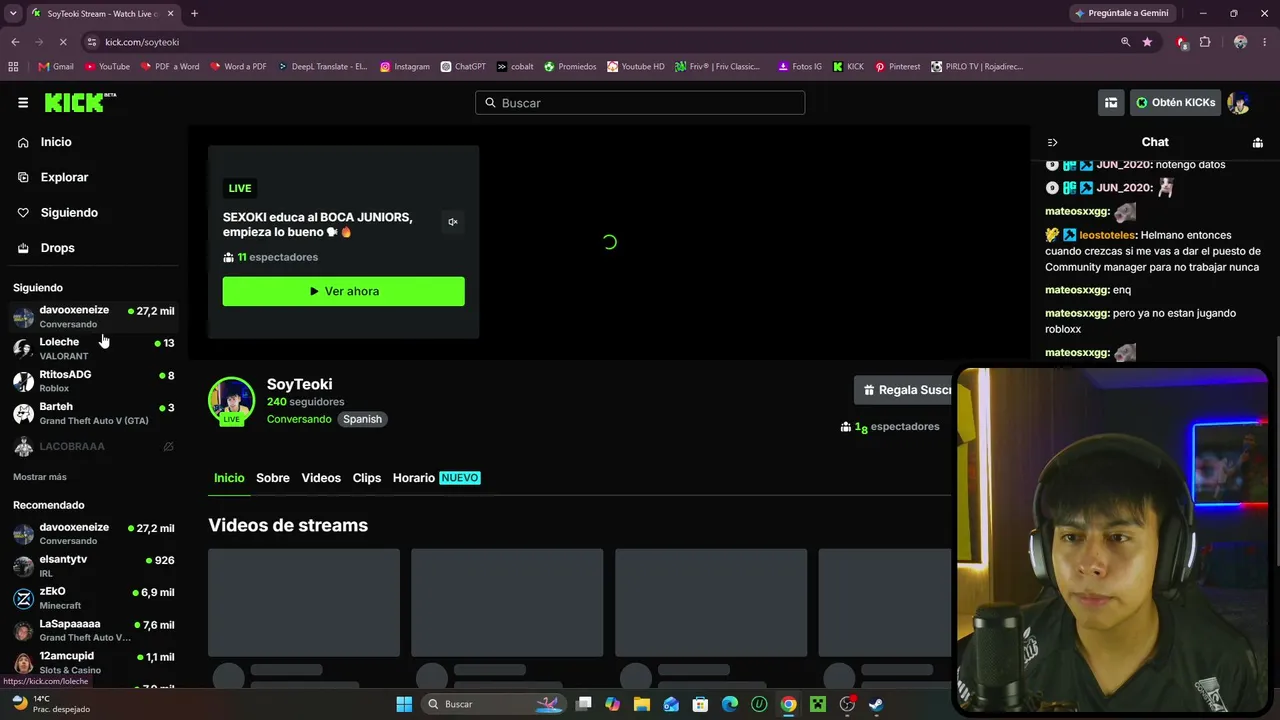Image resolution: width=1280 pixels, height=720 pixels.
Task: Click the first stream video thumbnail placeholder
Action: (304, 602)
